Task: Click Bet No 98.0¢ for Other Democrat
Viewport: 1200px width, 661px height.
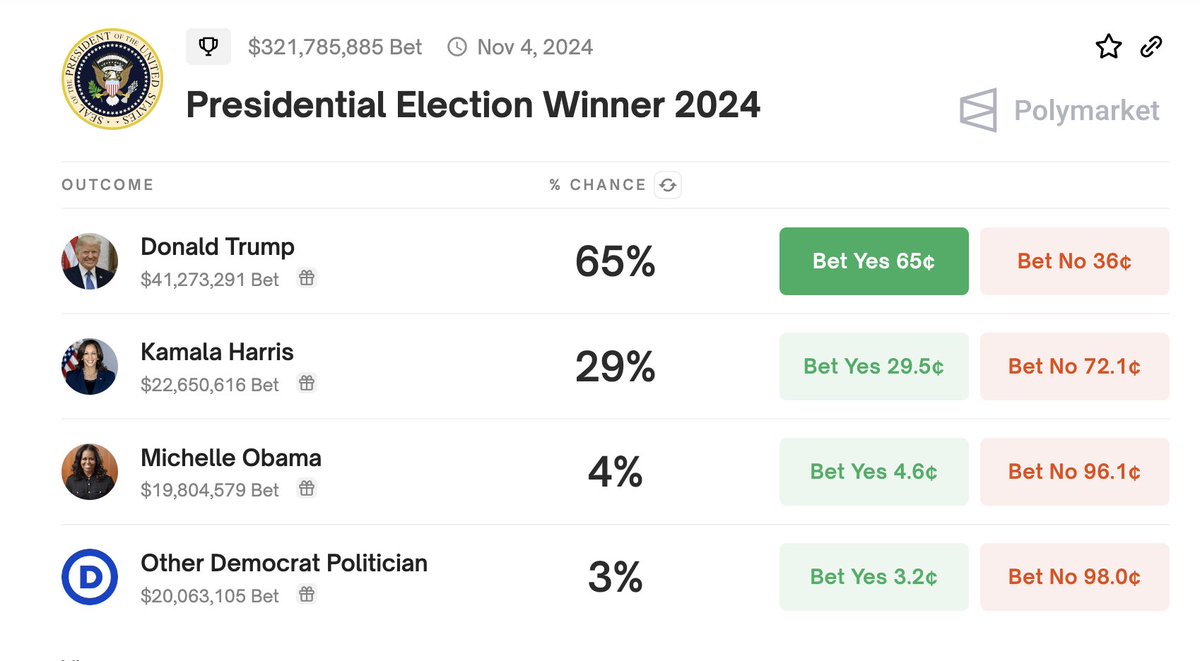Action: [x=1074, y=577]
